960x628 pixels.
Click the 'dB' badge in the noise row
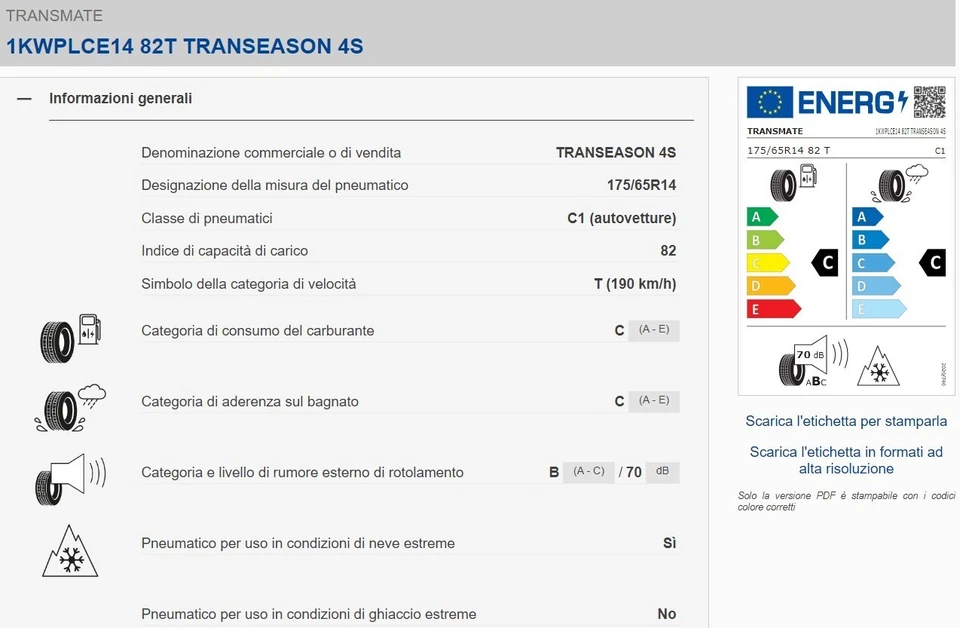click(x=662, y=471)
